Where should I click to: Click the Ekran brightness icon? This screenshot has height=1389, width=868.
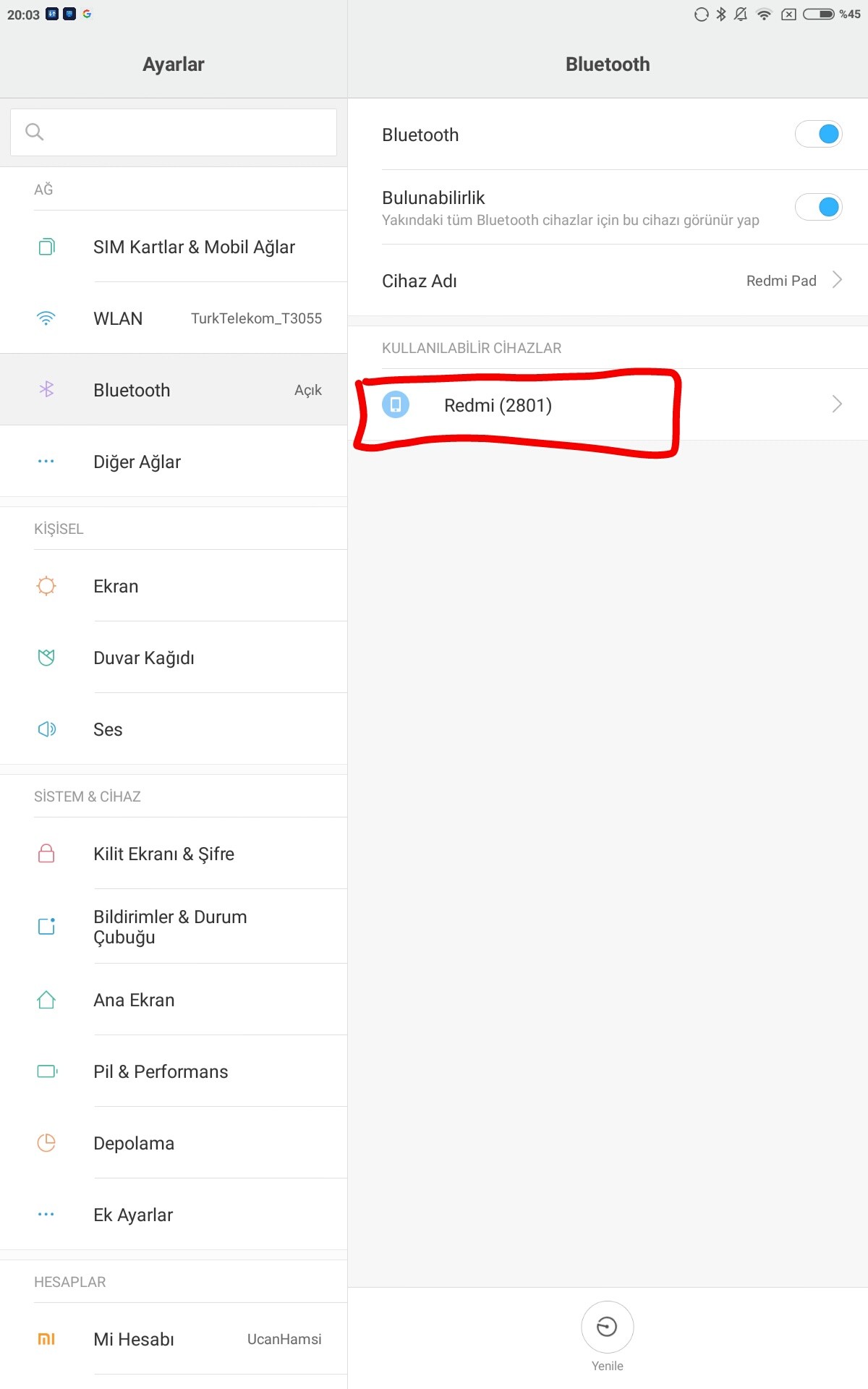[x=46, y=586]
